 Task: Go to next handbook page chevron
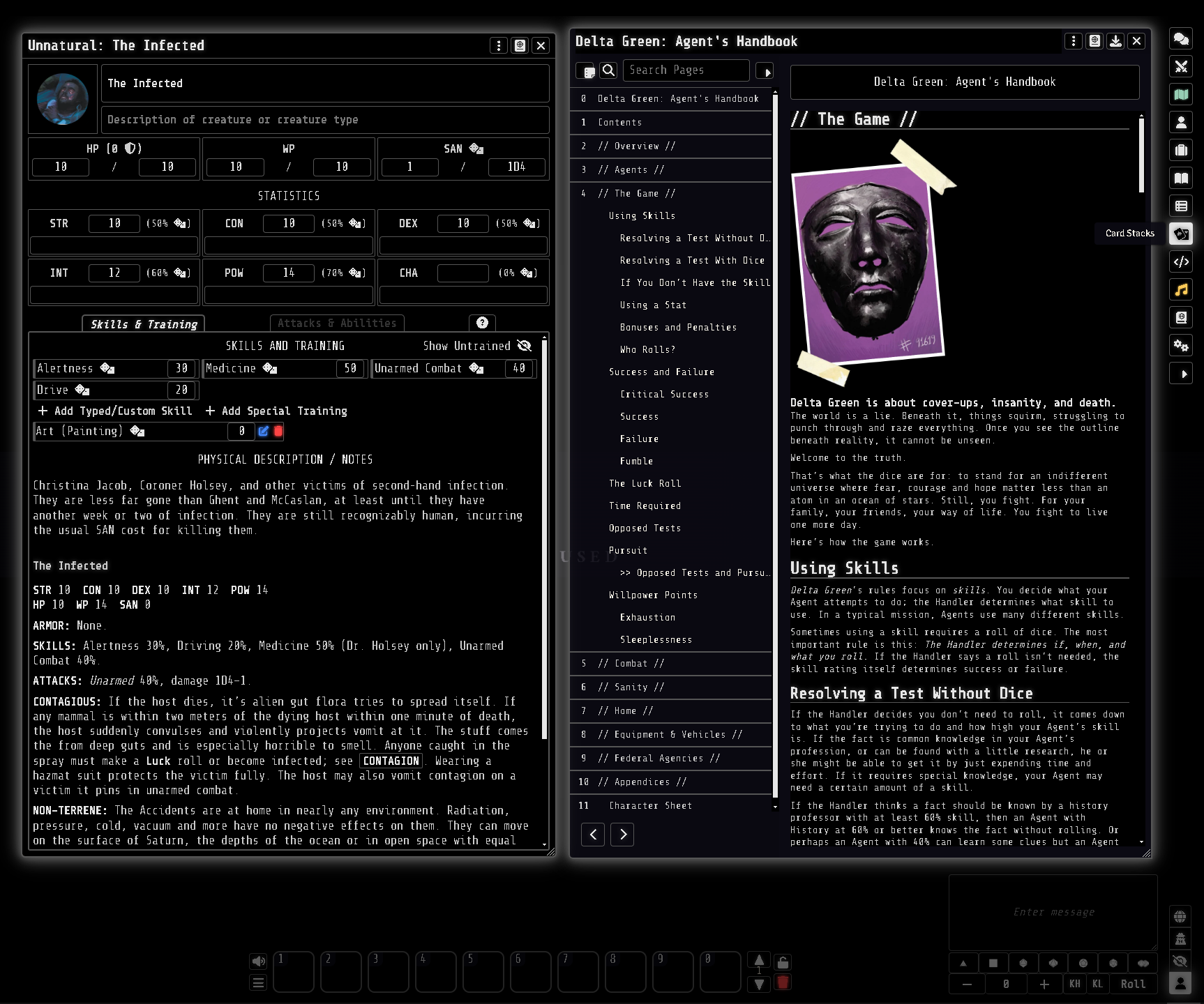tap(622, 834)
